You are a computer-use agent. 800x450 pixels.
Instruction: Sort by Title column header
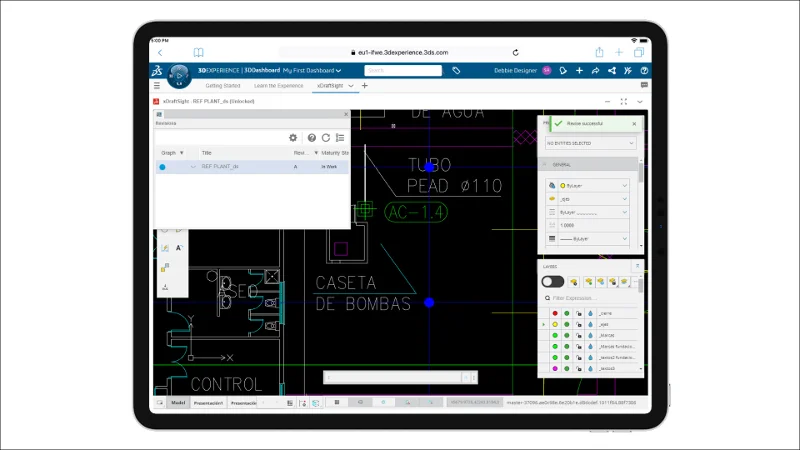[x=207, y=153]
